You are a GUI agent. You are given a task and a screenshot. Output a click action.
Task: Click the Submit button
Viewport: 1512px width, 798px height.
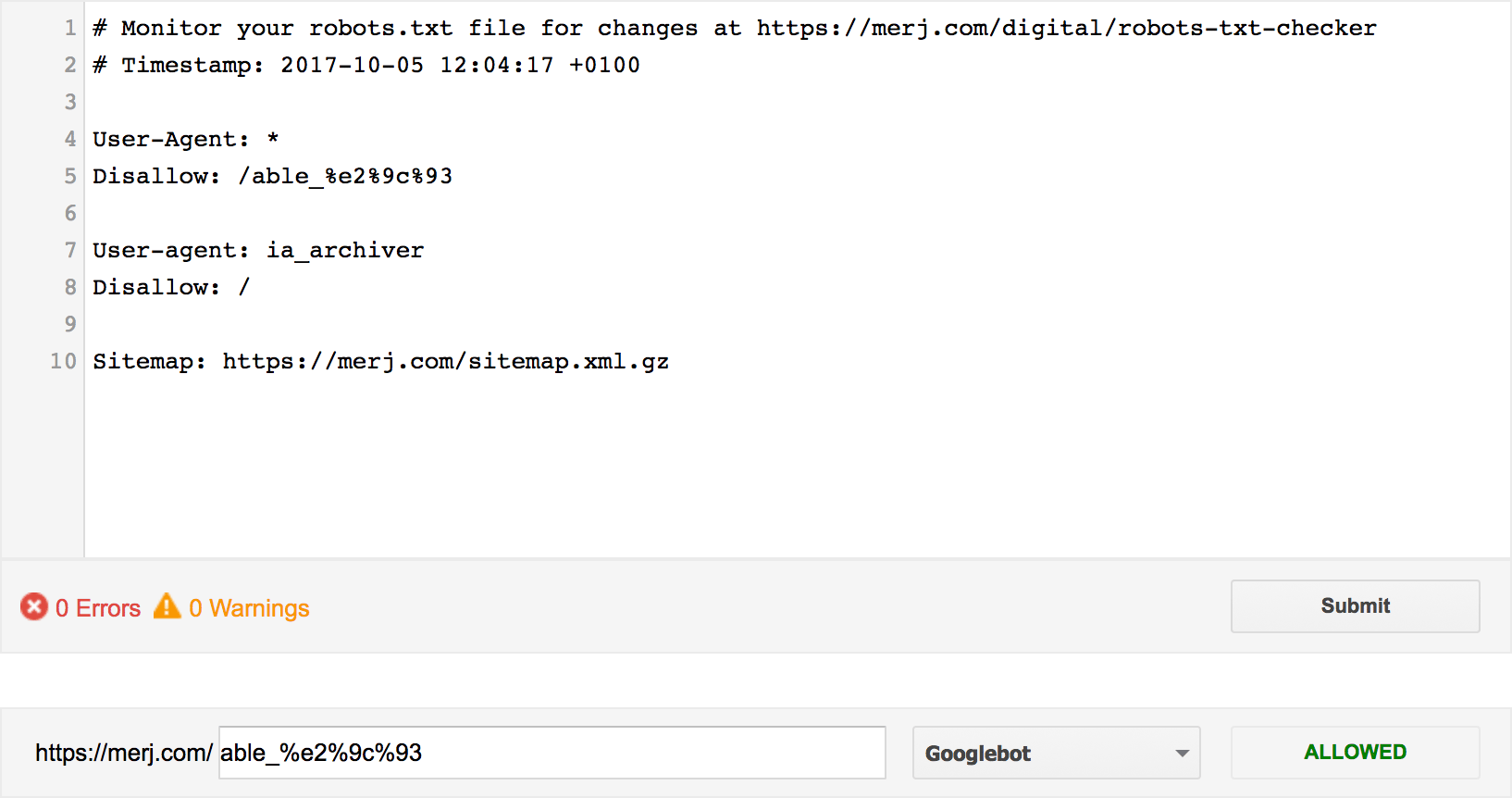1355,605
